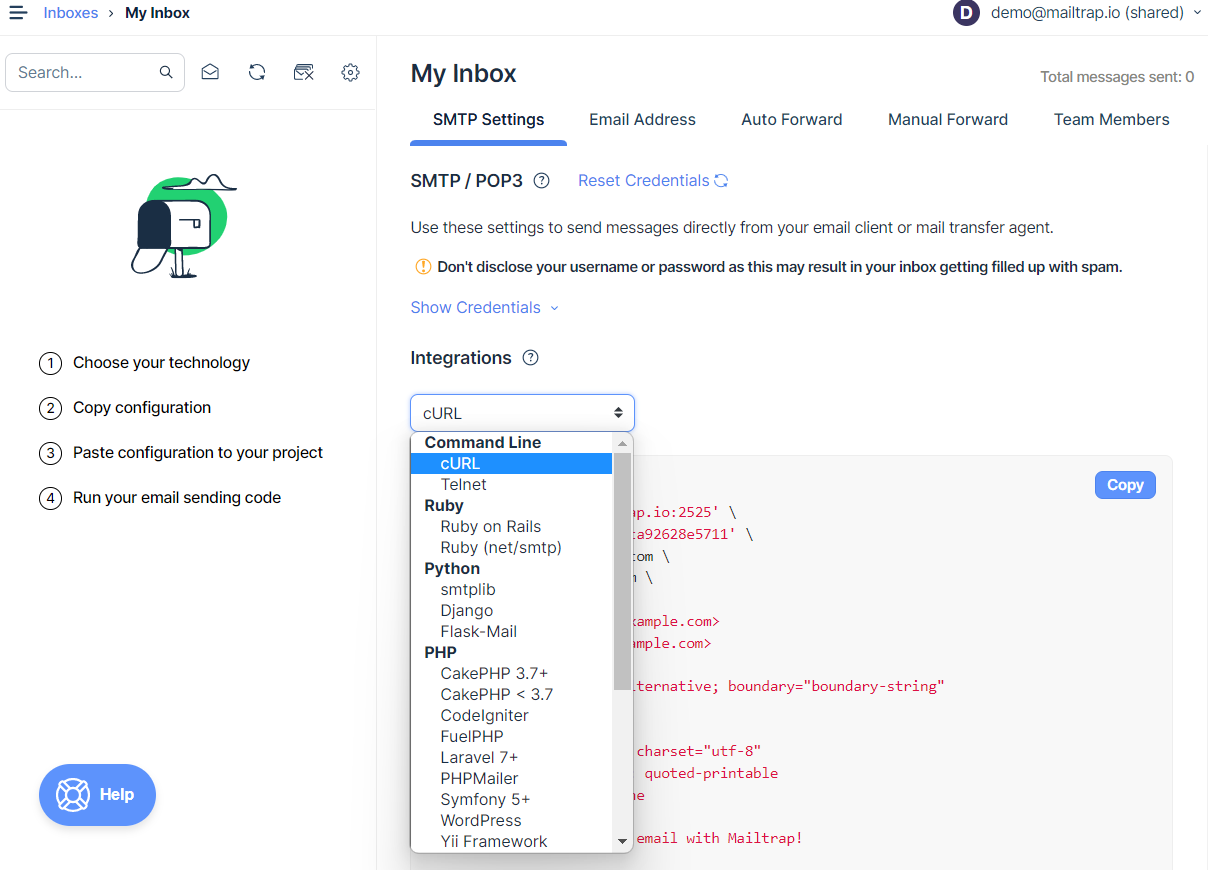Open the Manual Forward tab
This screenshot has height=870, width=1208.
pyautogui.click(x=948, y=120)
